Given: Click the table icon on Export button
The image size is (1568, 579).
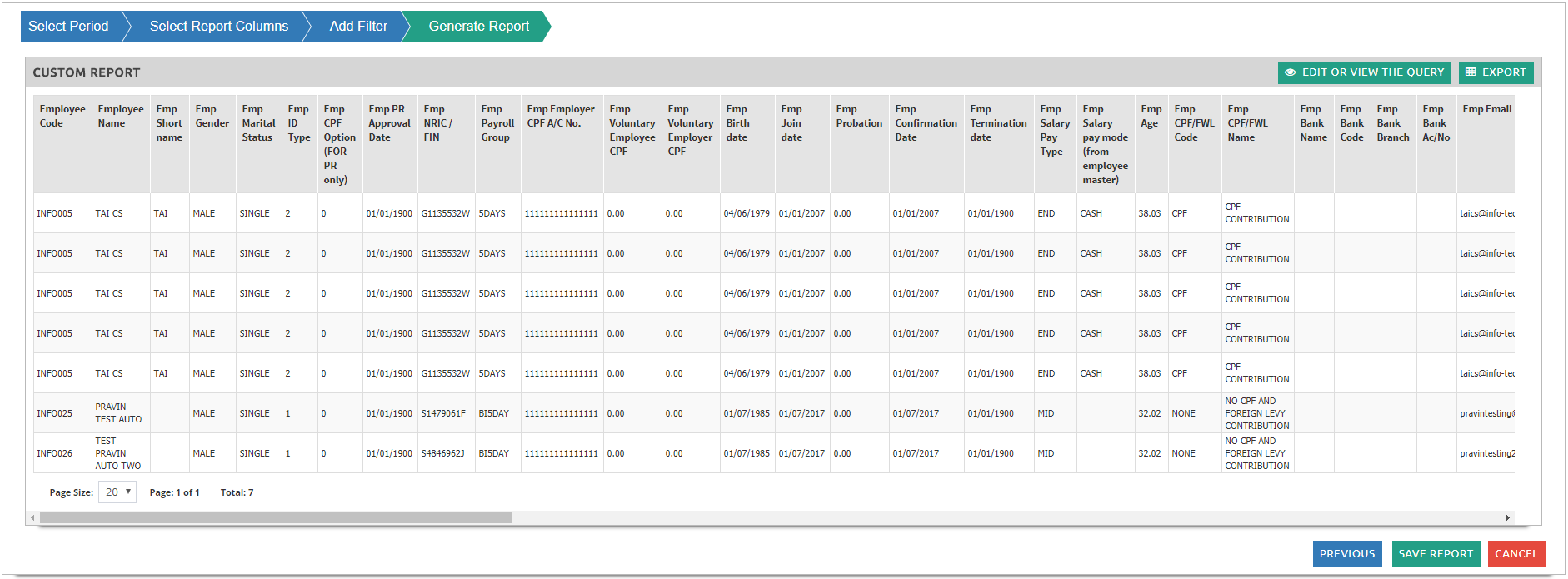Looking at the screenshot, I should (1471, 72).
